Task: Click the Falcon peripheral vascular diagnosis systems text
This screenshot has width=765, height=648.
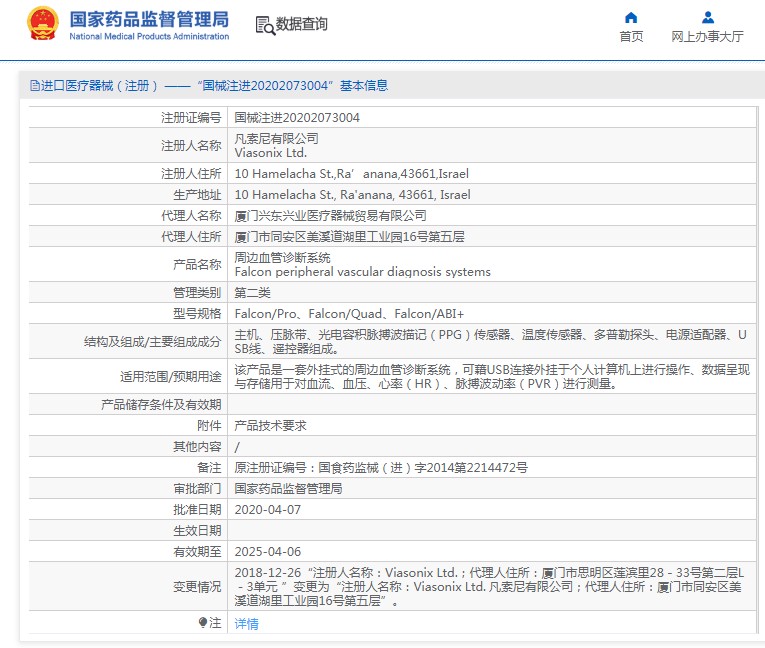Action: coord(362,271)
